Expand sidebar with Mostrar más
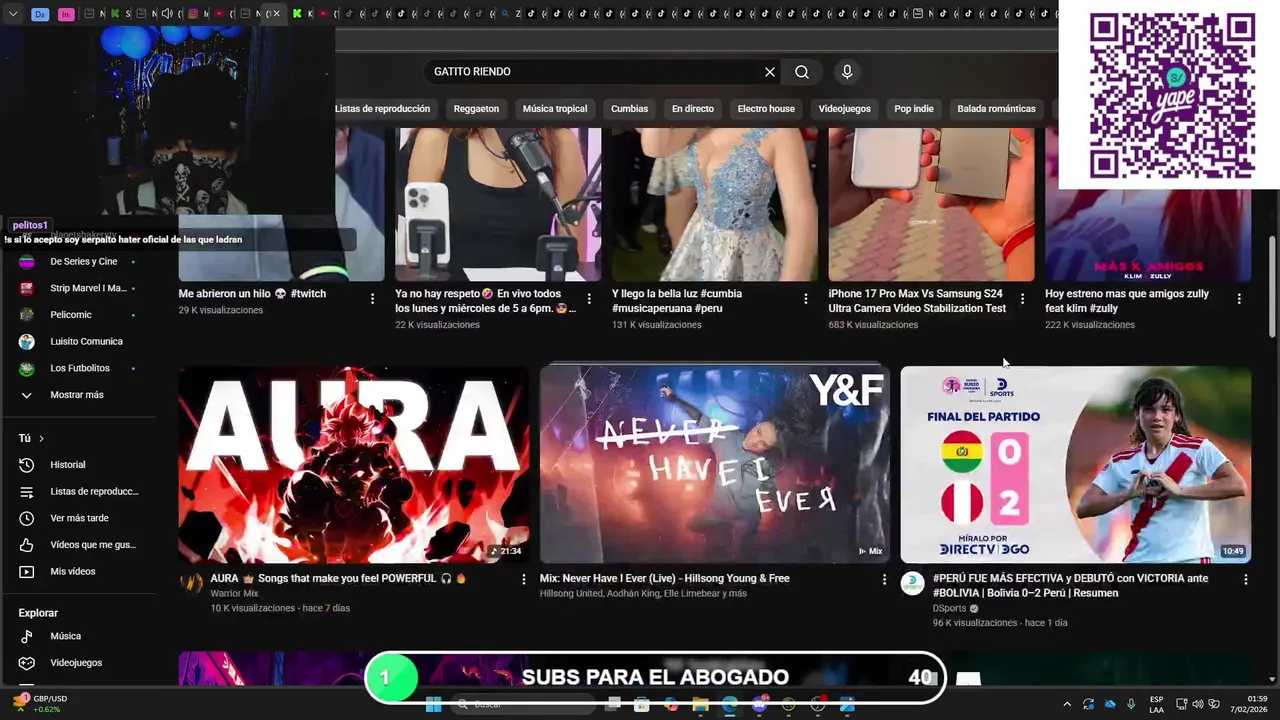The height and width of the screenshot is (720, 1280). click(78, 395)
